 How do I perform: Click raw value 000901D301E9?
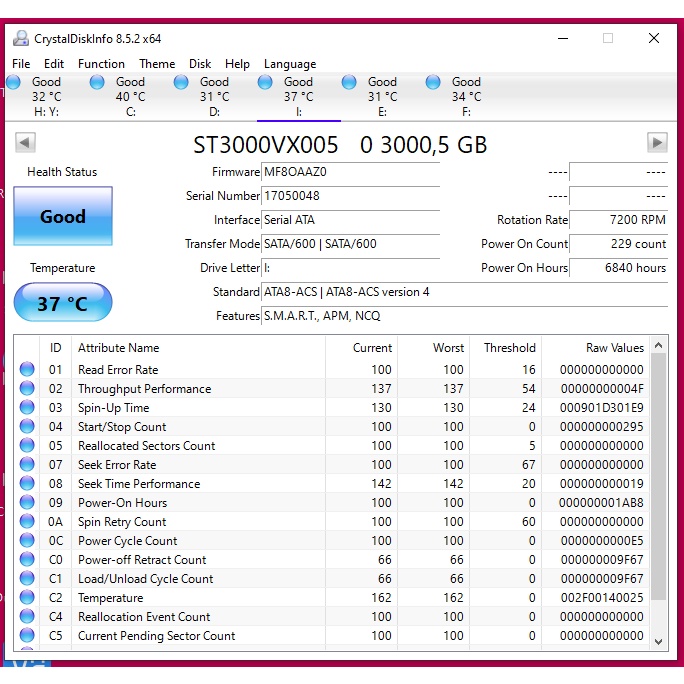602,407
